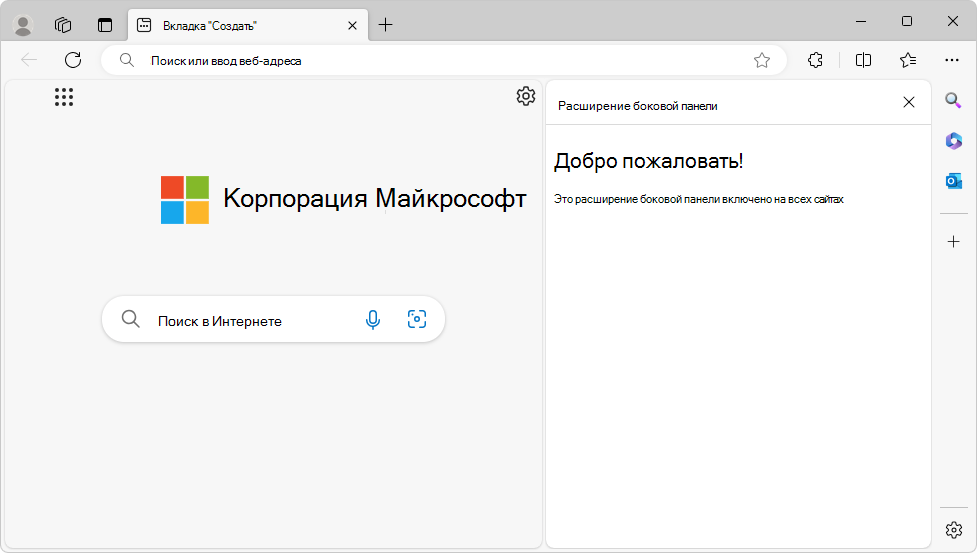Select the Вкладка "Создать" tab

[x=248, y=26]
